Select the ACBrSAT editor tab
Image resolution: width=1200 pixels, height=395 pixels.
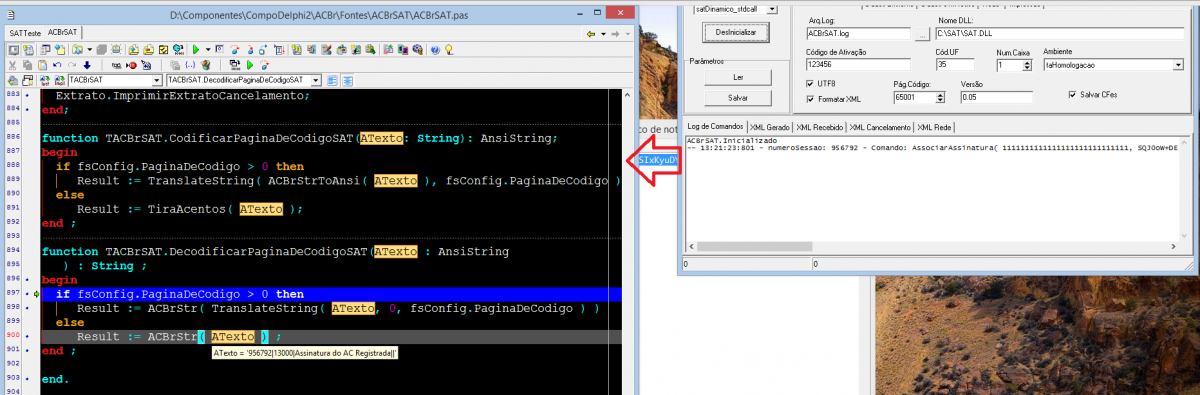[62, 33]
